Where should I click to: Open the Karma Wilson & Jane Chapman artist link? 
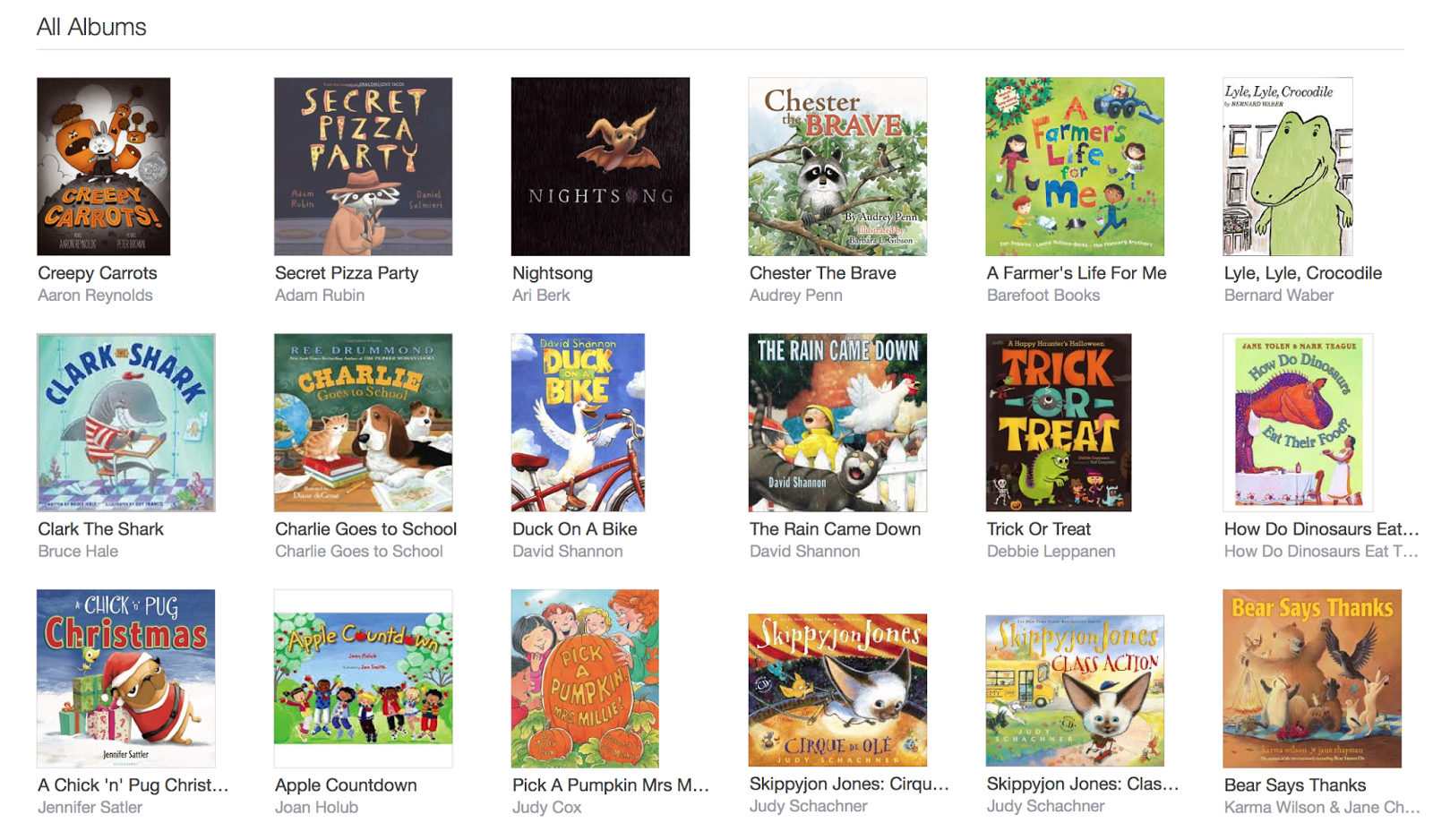(1322, 808)
